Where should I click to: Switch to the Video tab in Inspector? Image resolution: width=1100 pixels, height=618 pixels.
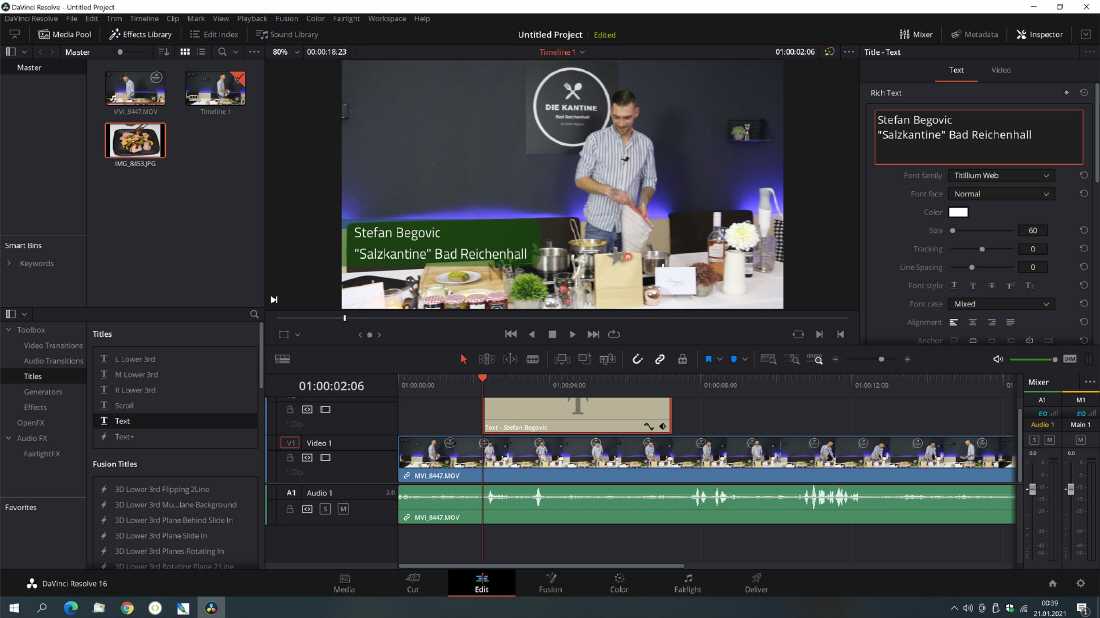pos(1000,70)
